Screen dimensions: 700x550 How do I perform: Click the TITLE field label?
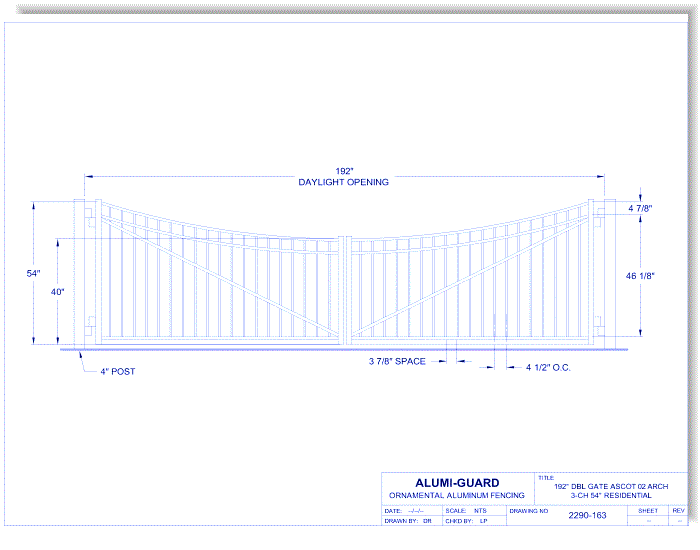click(x=546, y=478)
